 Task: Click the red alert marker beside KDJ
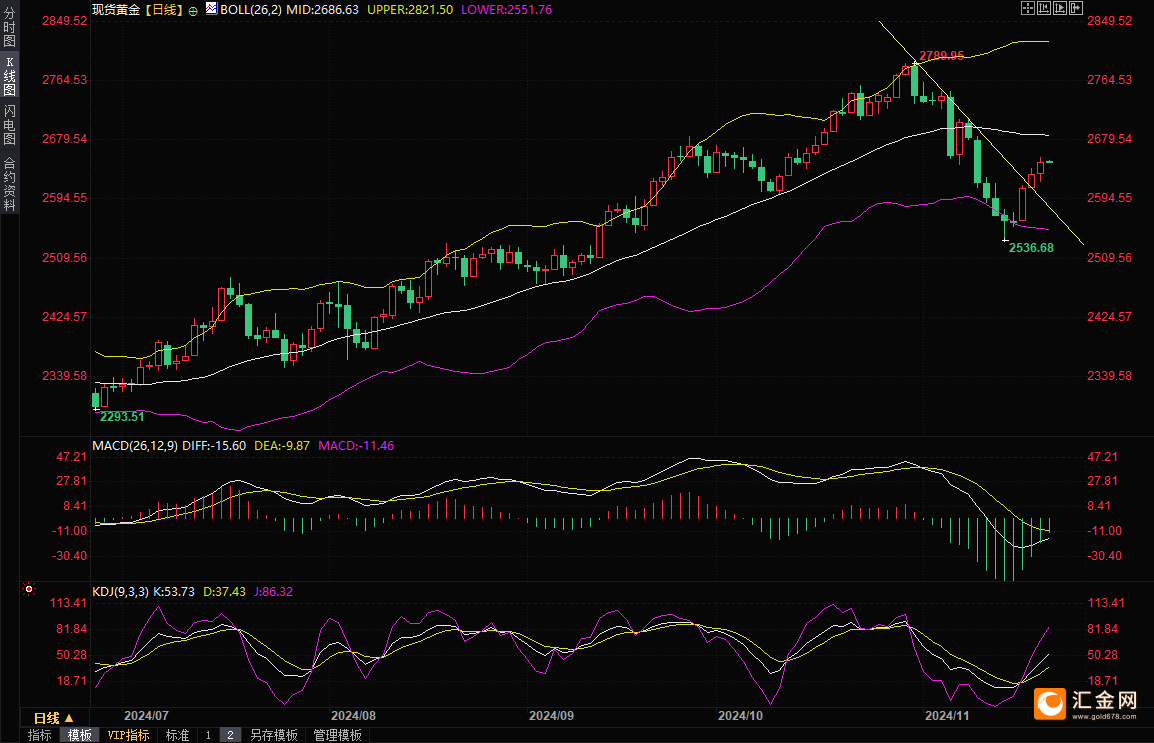[x=29, y=589]
